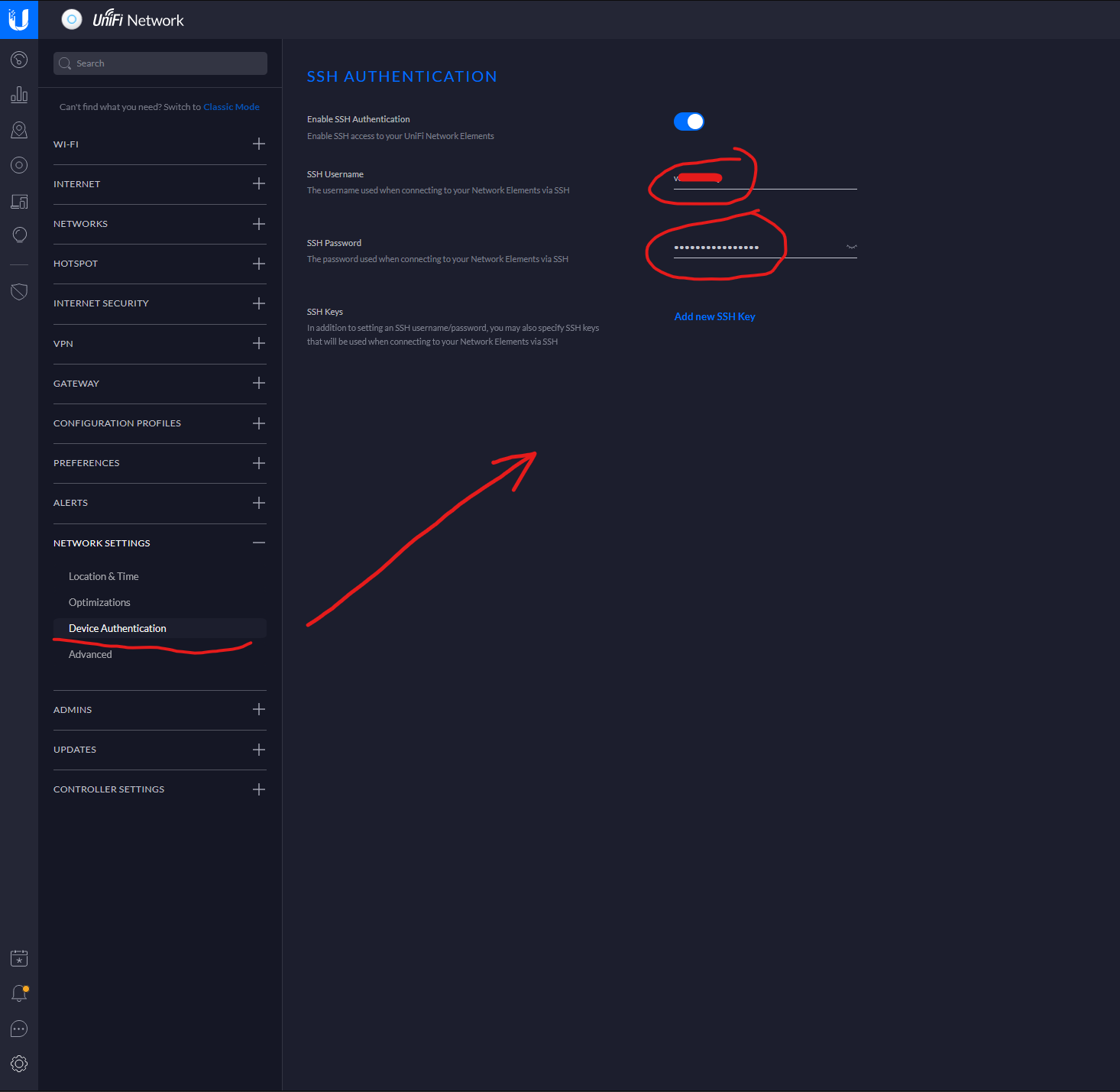This screenshot has height=1092, width=1120.
Task: Open the Insights lightbulb icon
Action: [x=19, y=235]
